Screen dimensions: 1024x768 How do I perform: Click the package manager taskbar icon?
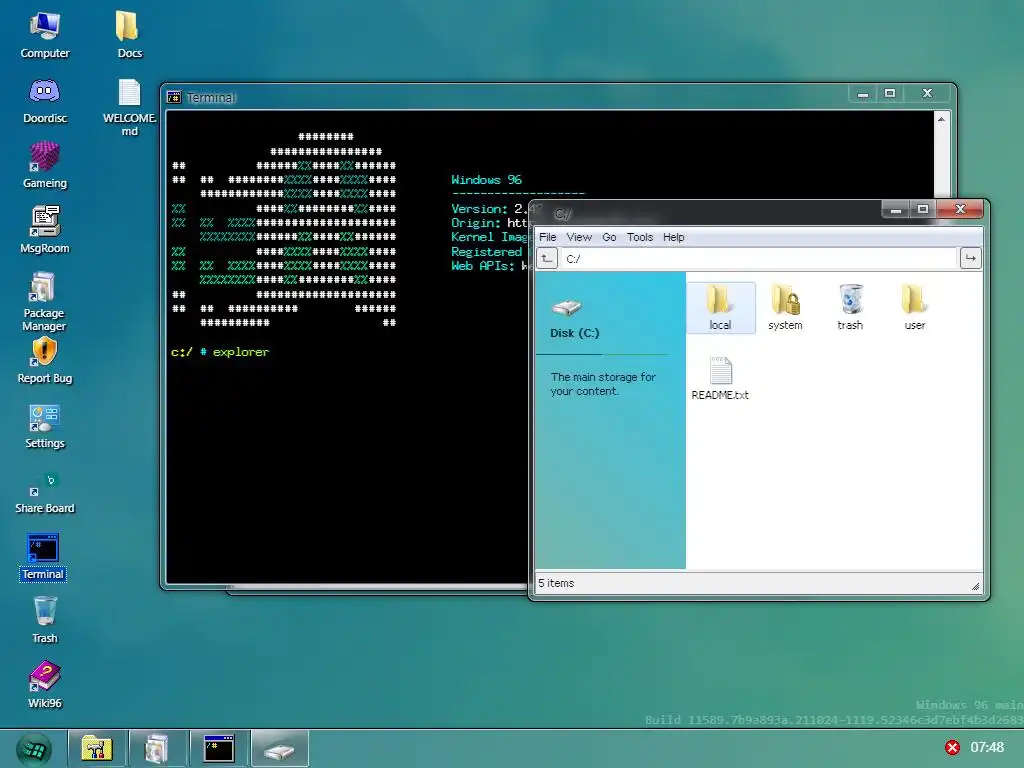point(157,748)
